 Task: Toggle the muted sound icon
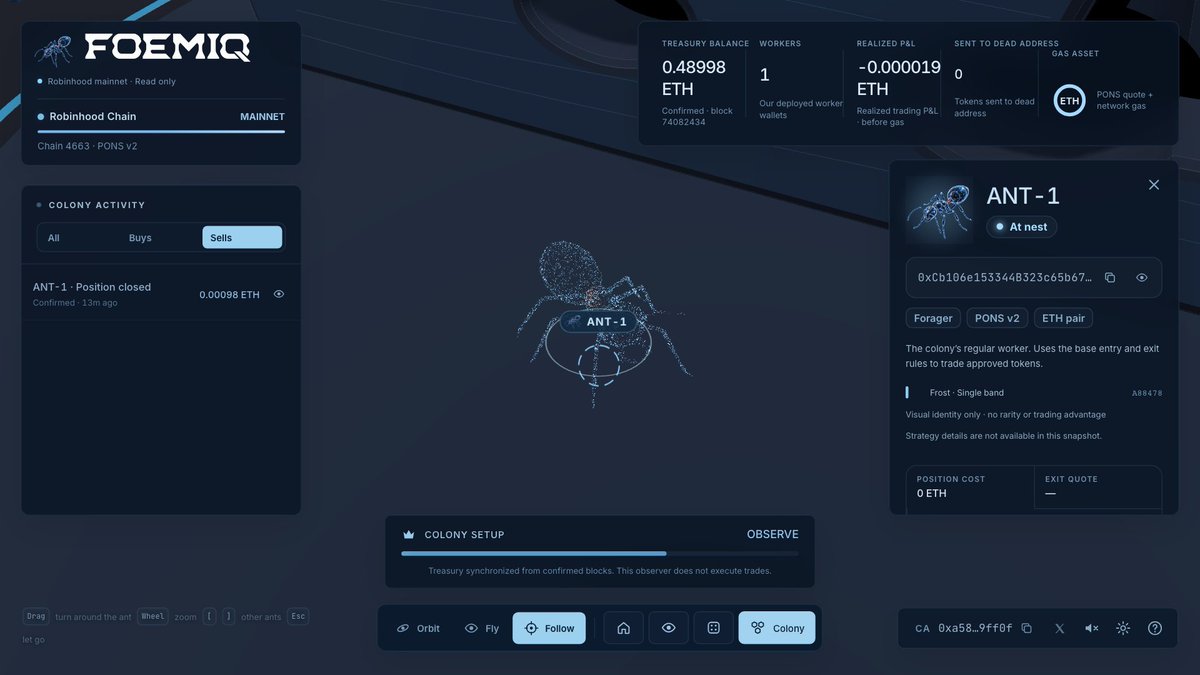pyautogui.click(x=1092, y=628)
